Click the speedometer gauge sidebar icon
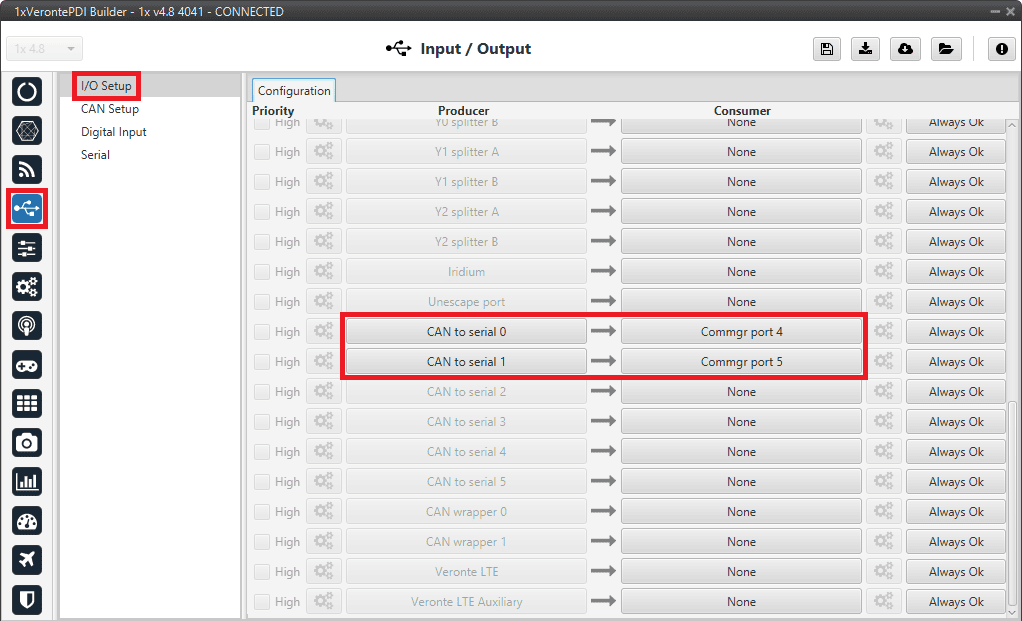 pos(27,520)
